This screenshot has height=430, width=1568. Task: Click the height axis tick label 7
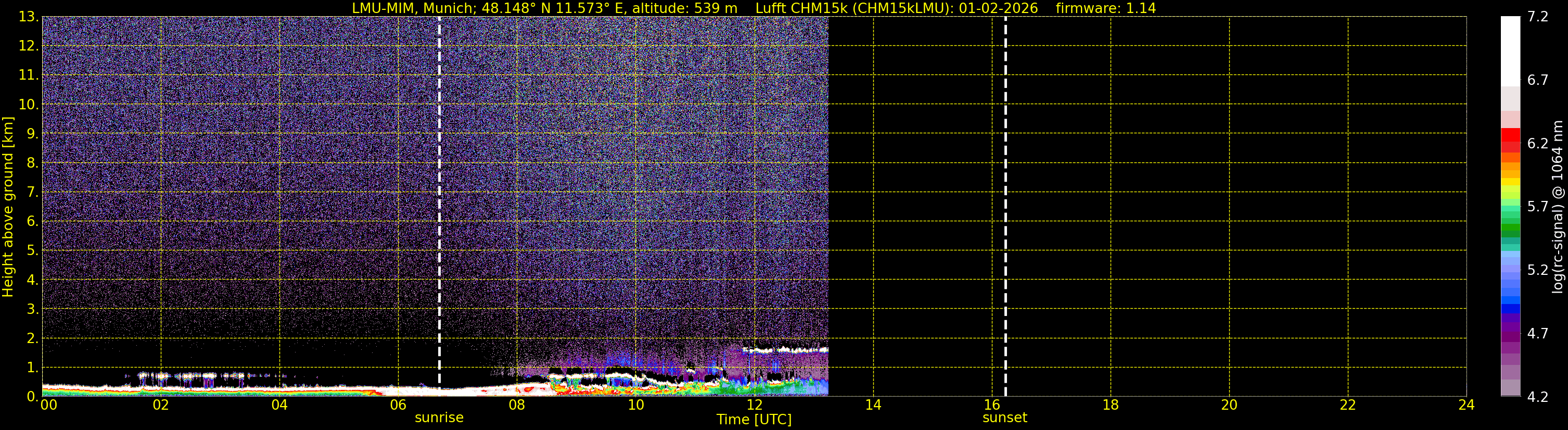(32, 192)
